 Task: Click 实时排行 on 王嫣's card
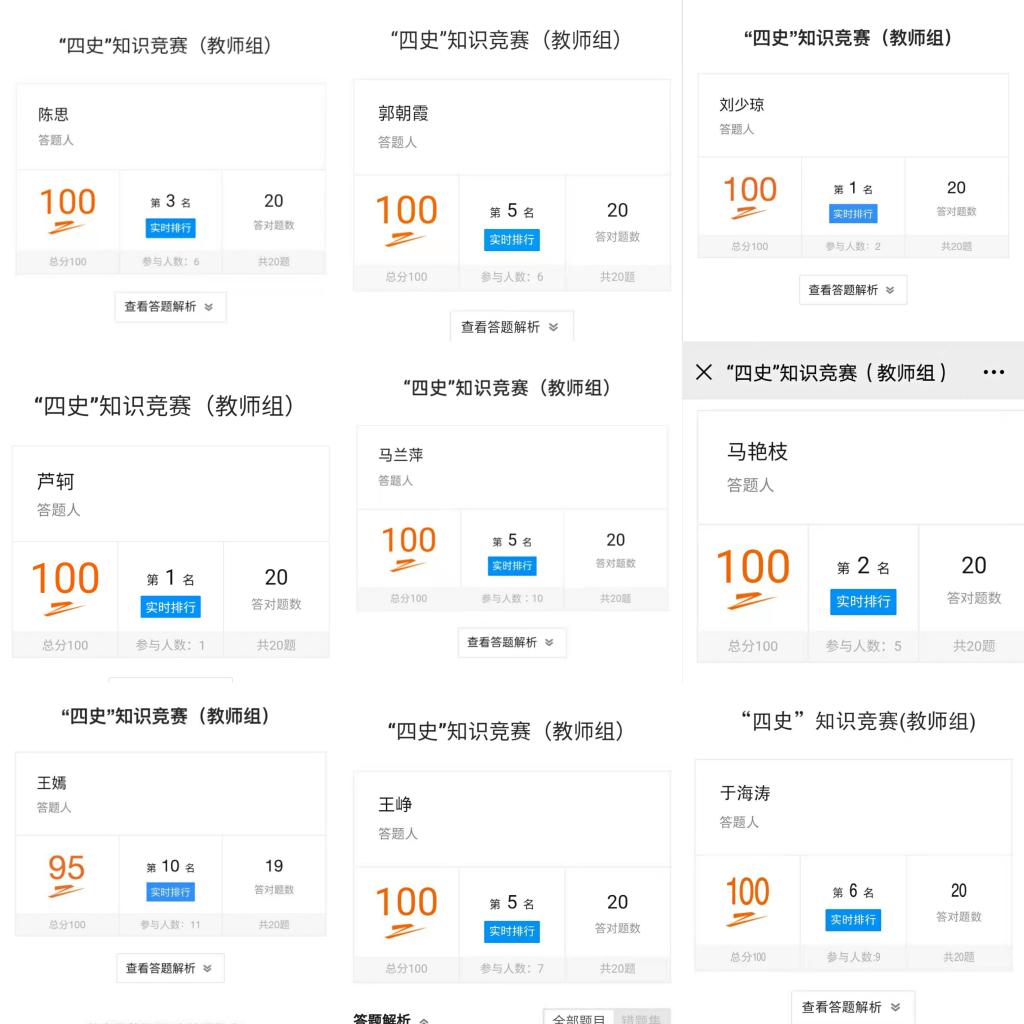[x=170, y=892]
